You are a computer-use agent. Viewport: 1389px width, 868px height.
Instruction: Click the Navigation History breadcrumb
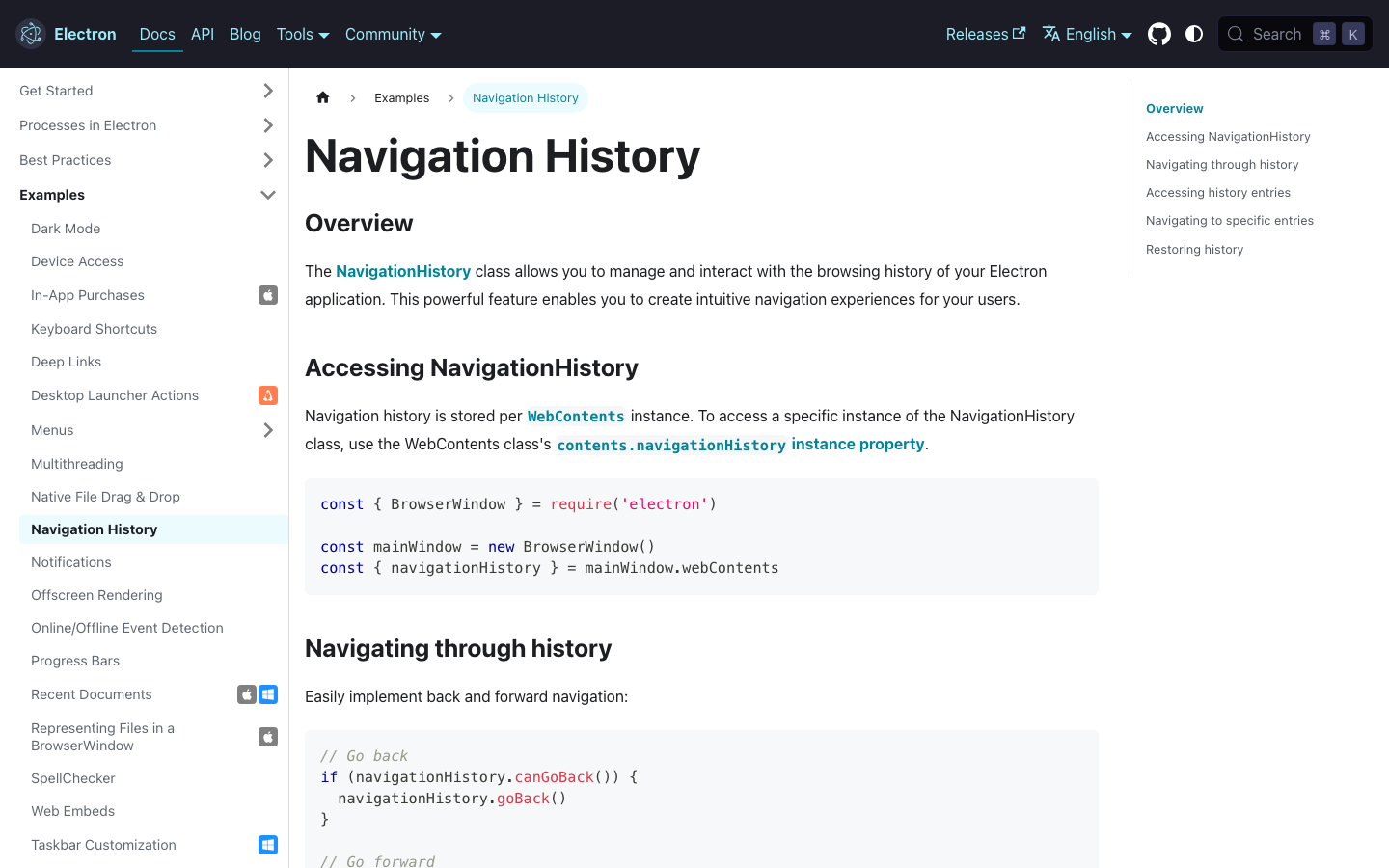[526, 98]
